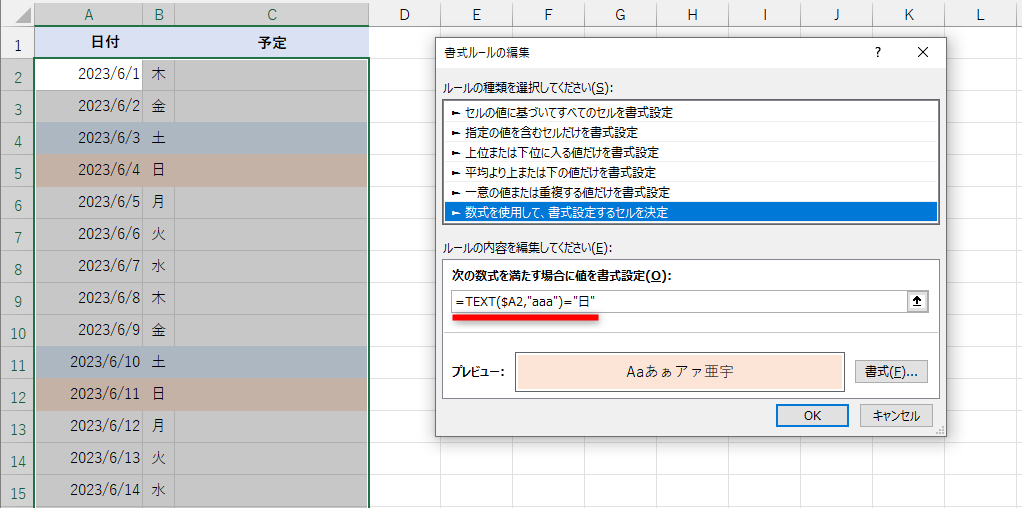Click cell with date 2023/6/1
1022x508 pixels.
pos(89,74)
